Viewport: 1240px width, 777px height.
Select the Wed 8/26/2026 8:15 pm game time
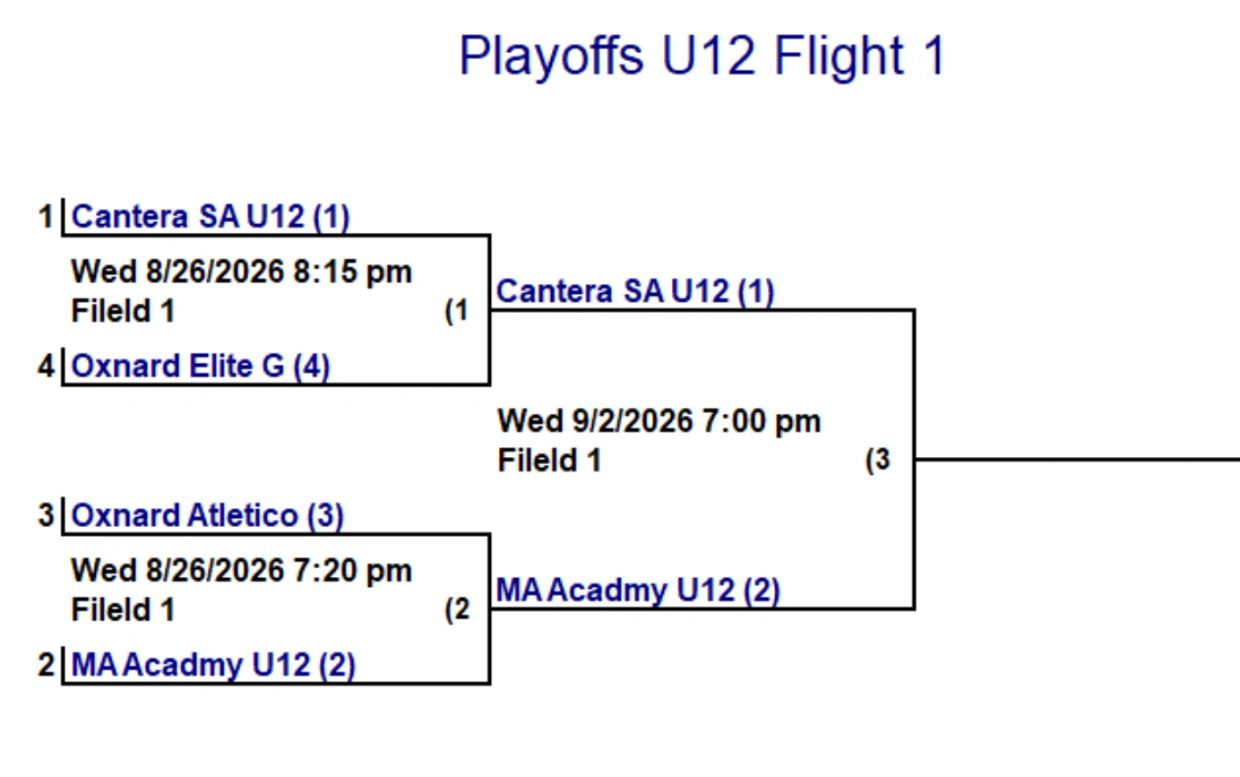point(241,271)
